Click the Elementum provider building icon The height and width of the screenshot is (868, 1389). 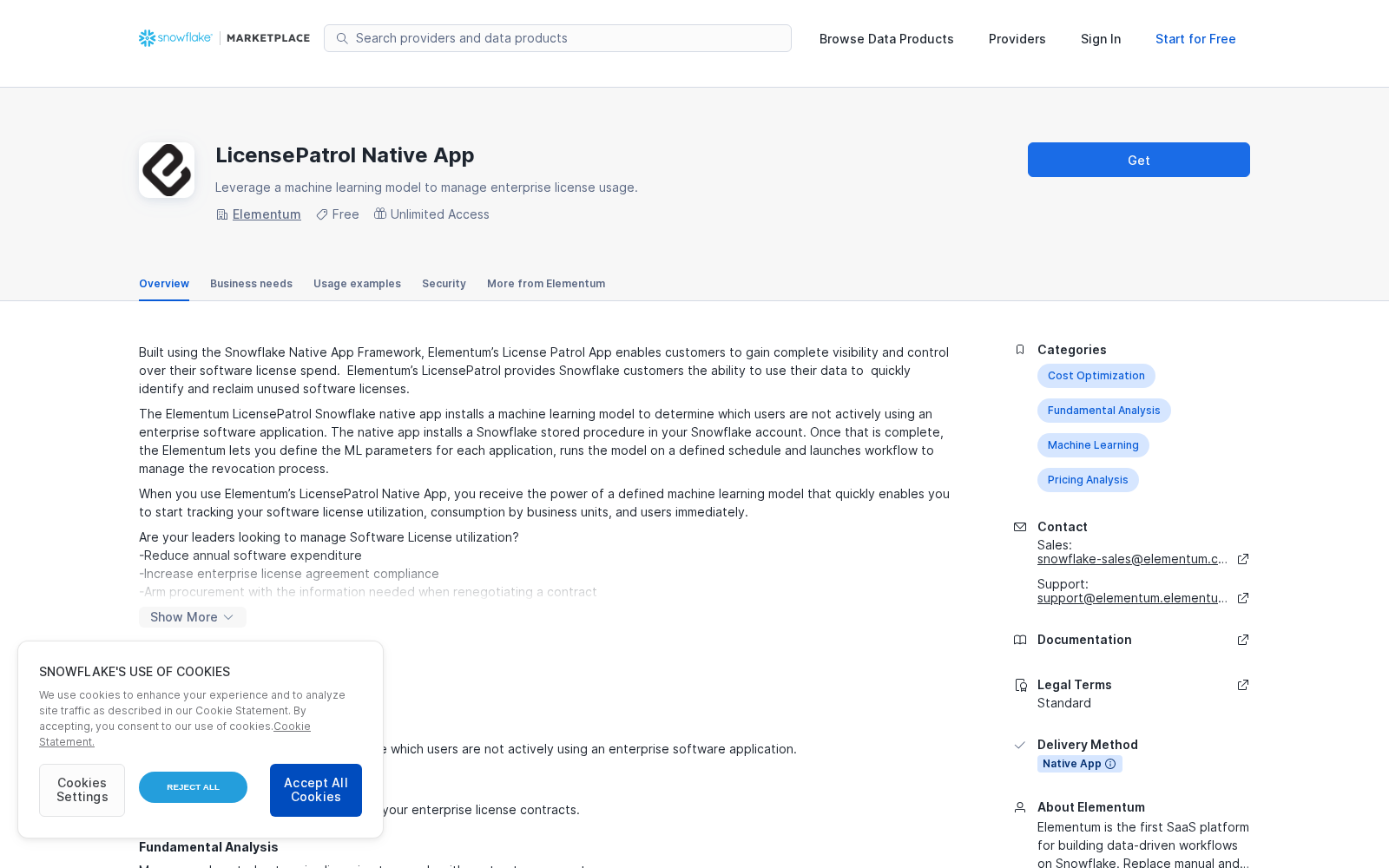tap(222, 214)
